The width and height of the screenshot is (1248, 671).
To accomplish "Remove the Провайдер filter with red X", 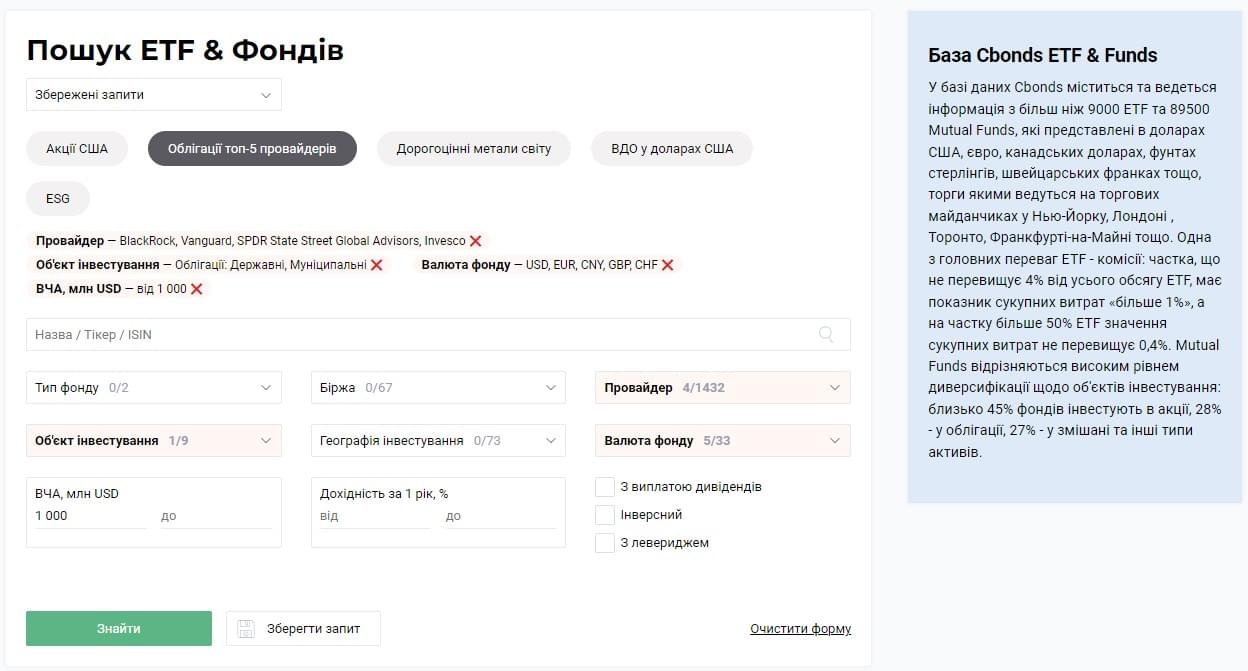I will pyautogui.click(x=476, y=241).
